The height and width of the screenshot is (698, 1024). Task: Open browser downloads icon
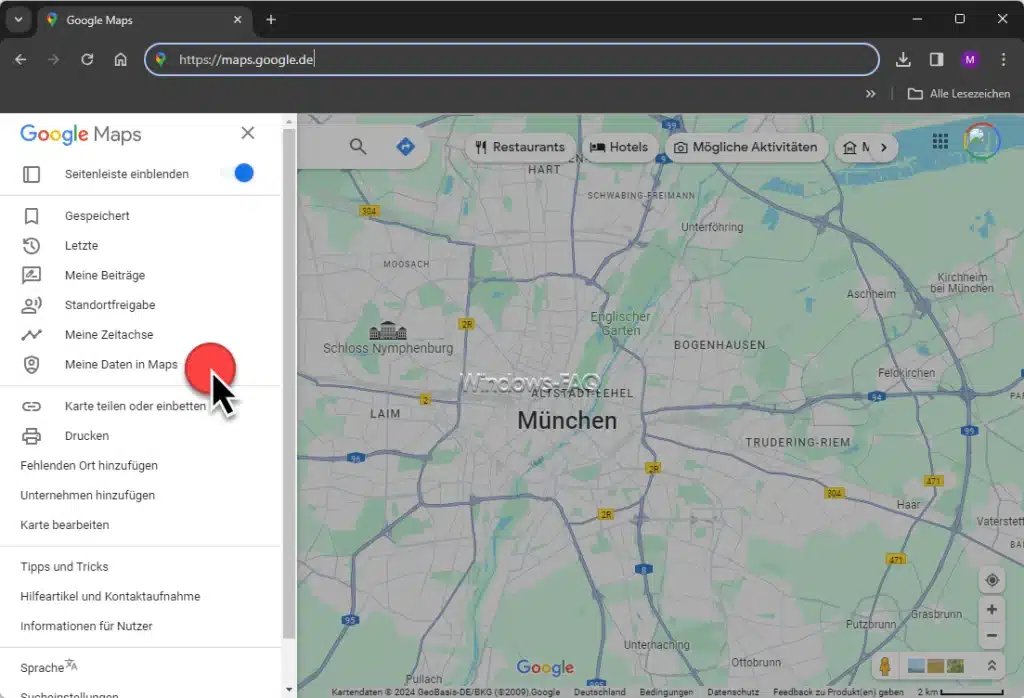(903, 59)
